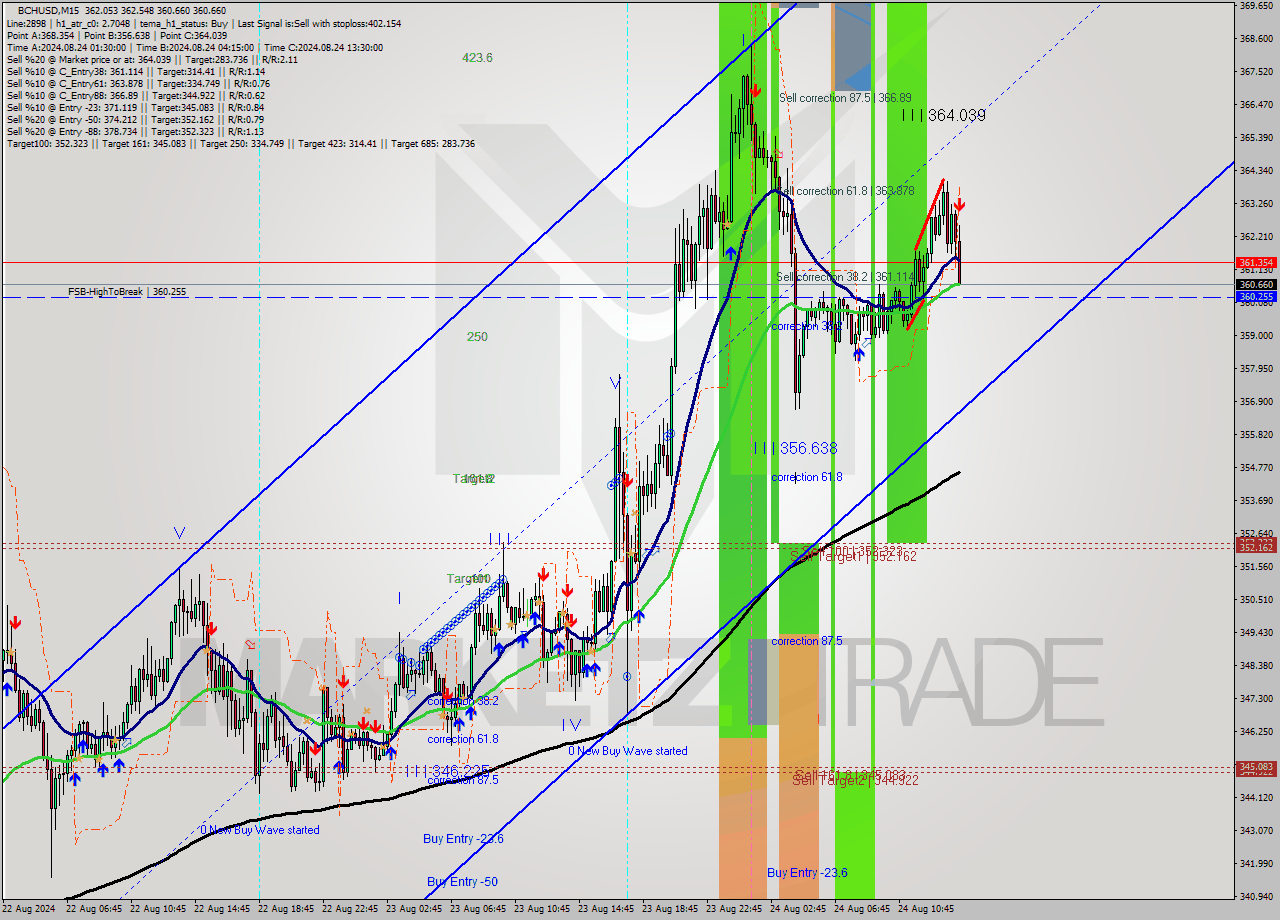Click the red 345.083 price tag on axis

click(x=1256, y=767)
